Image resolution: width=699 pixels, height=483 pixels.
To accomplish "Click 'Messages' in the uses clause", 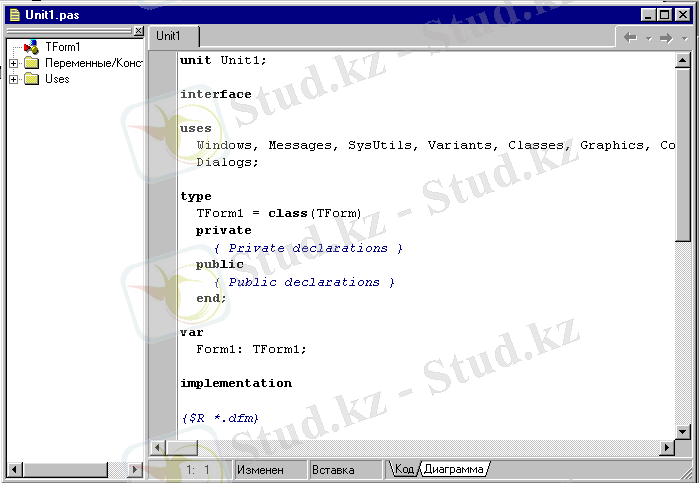I will coord(300,145).
